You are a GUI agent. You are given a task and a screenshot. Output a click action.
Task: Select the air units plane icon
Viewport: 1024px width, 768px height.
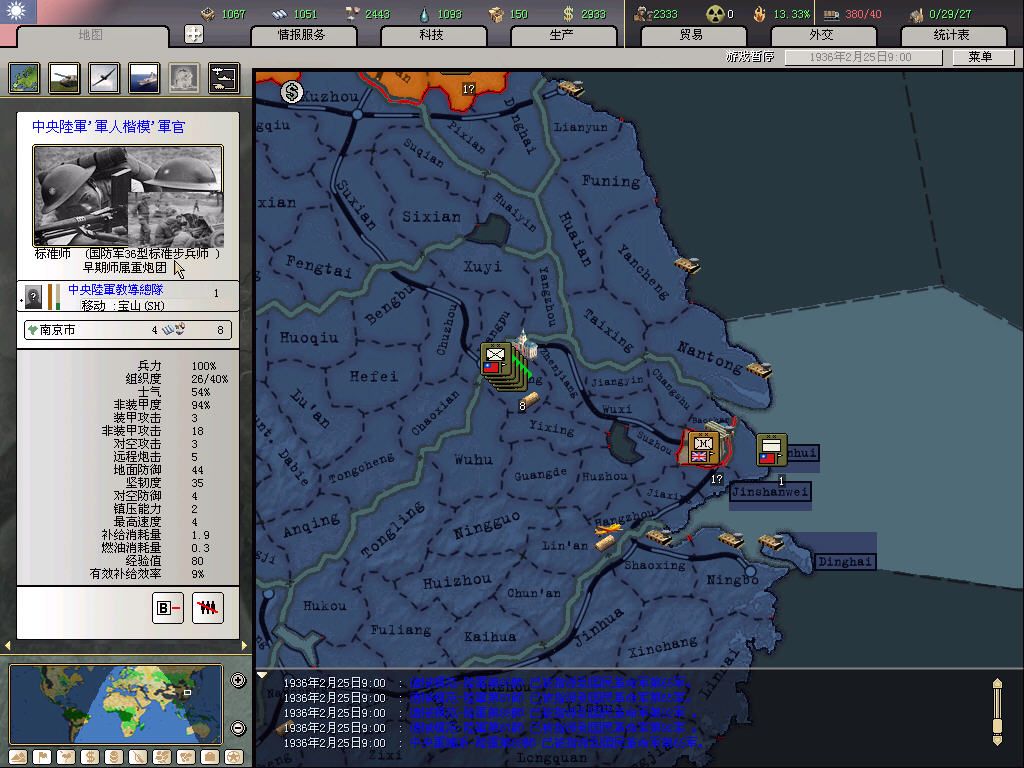104,78
